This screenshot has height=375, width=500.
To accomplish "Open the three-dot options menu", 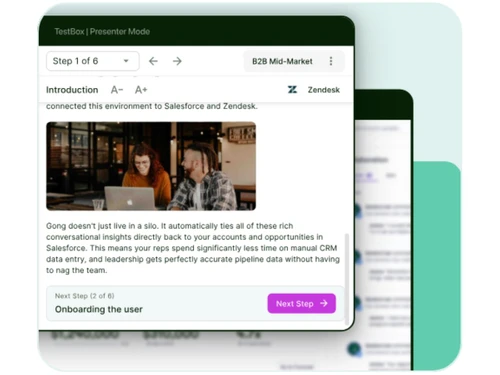I will tap(331, 61).
